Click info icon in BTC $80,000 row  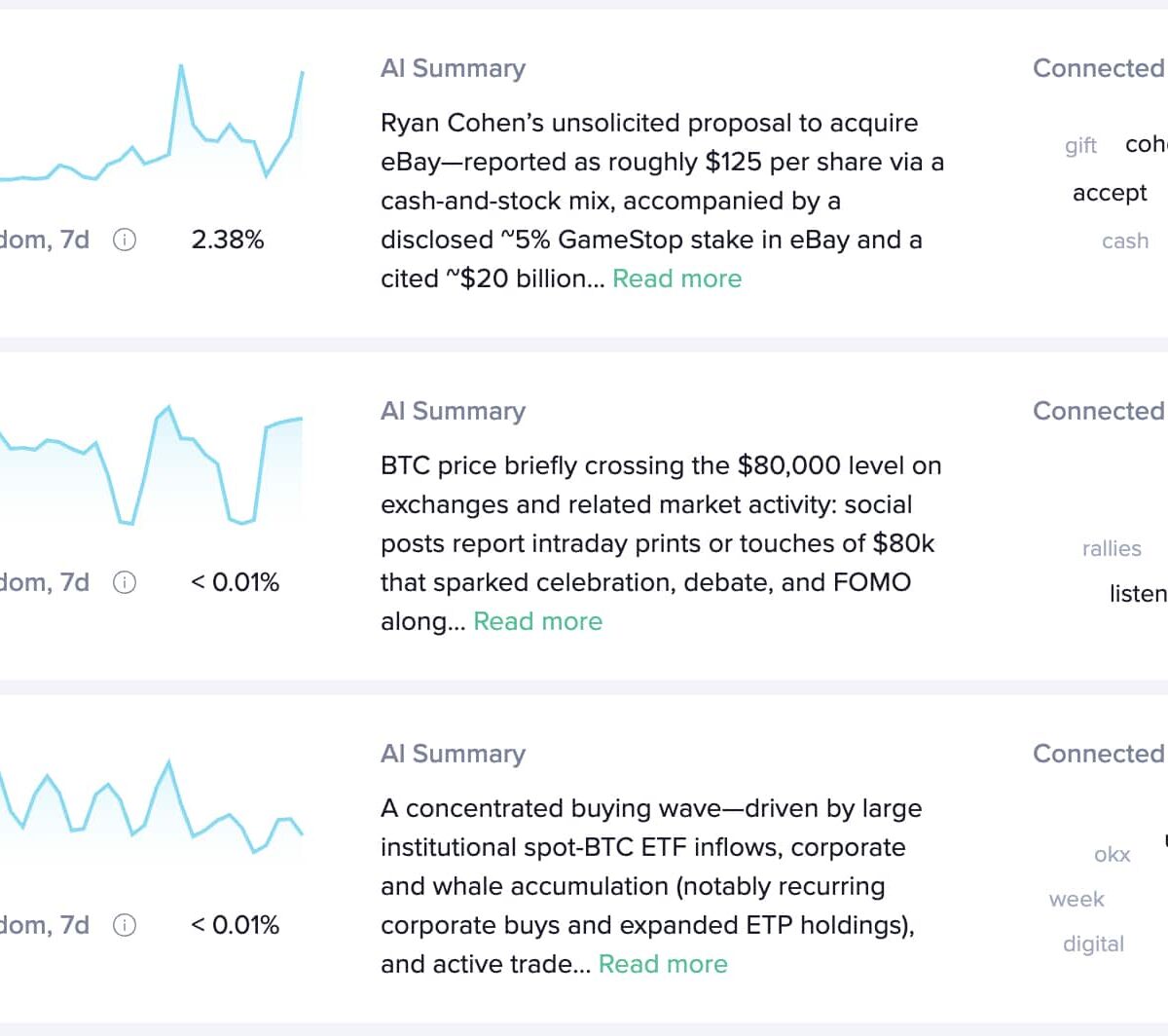click(x=125, y=582)
